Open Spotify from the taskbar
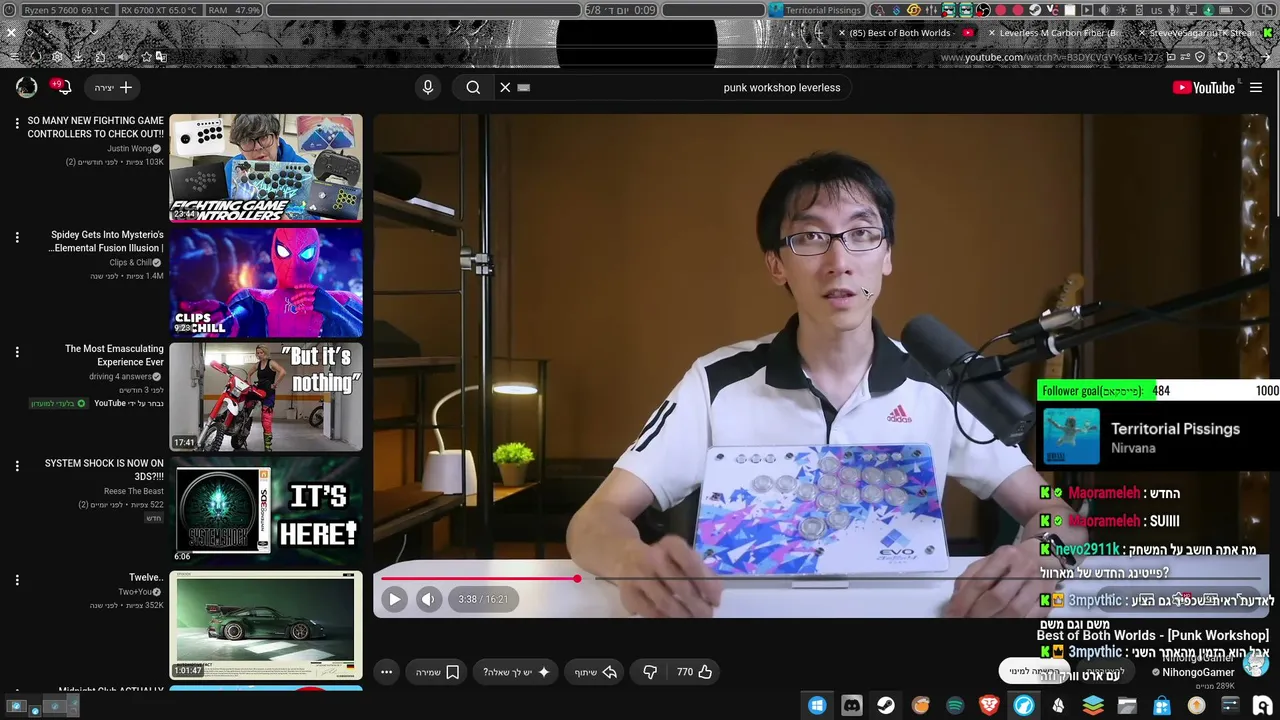1280x720 pixels. [x=955, y=706]
